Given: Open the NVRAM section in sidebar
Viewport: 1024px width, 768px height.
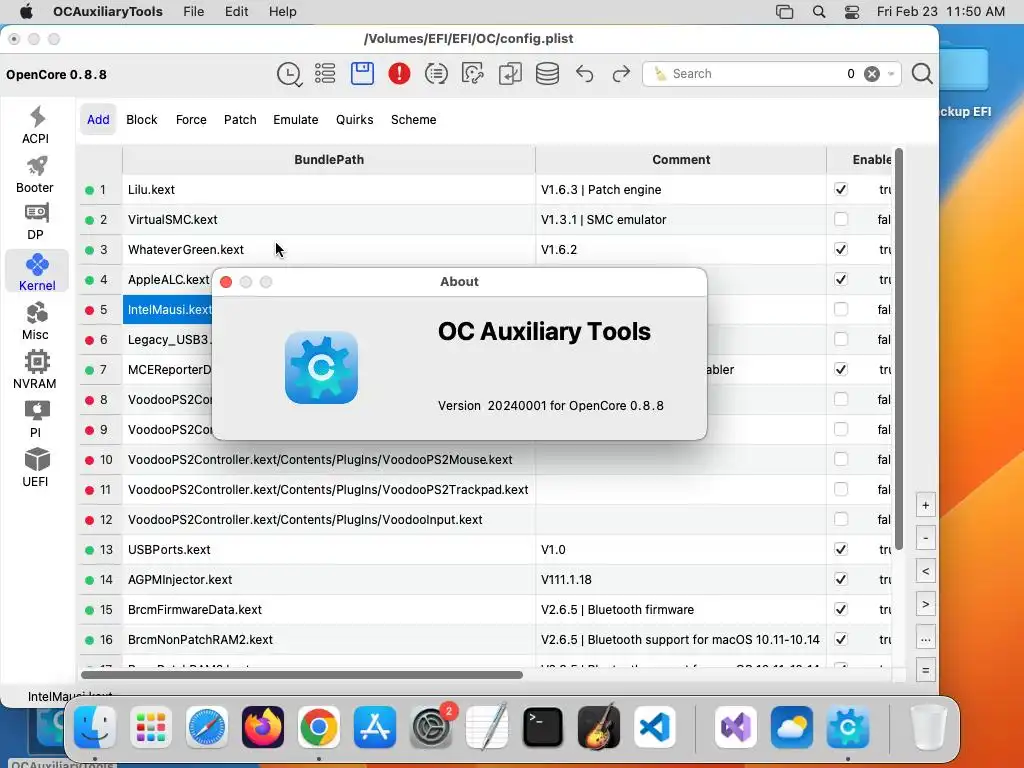Looking at the screenshot, I should click(x=36, y=370).
